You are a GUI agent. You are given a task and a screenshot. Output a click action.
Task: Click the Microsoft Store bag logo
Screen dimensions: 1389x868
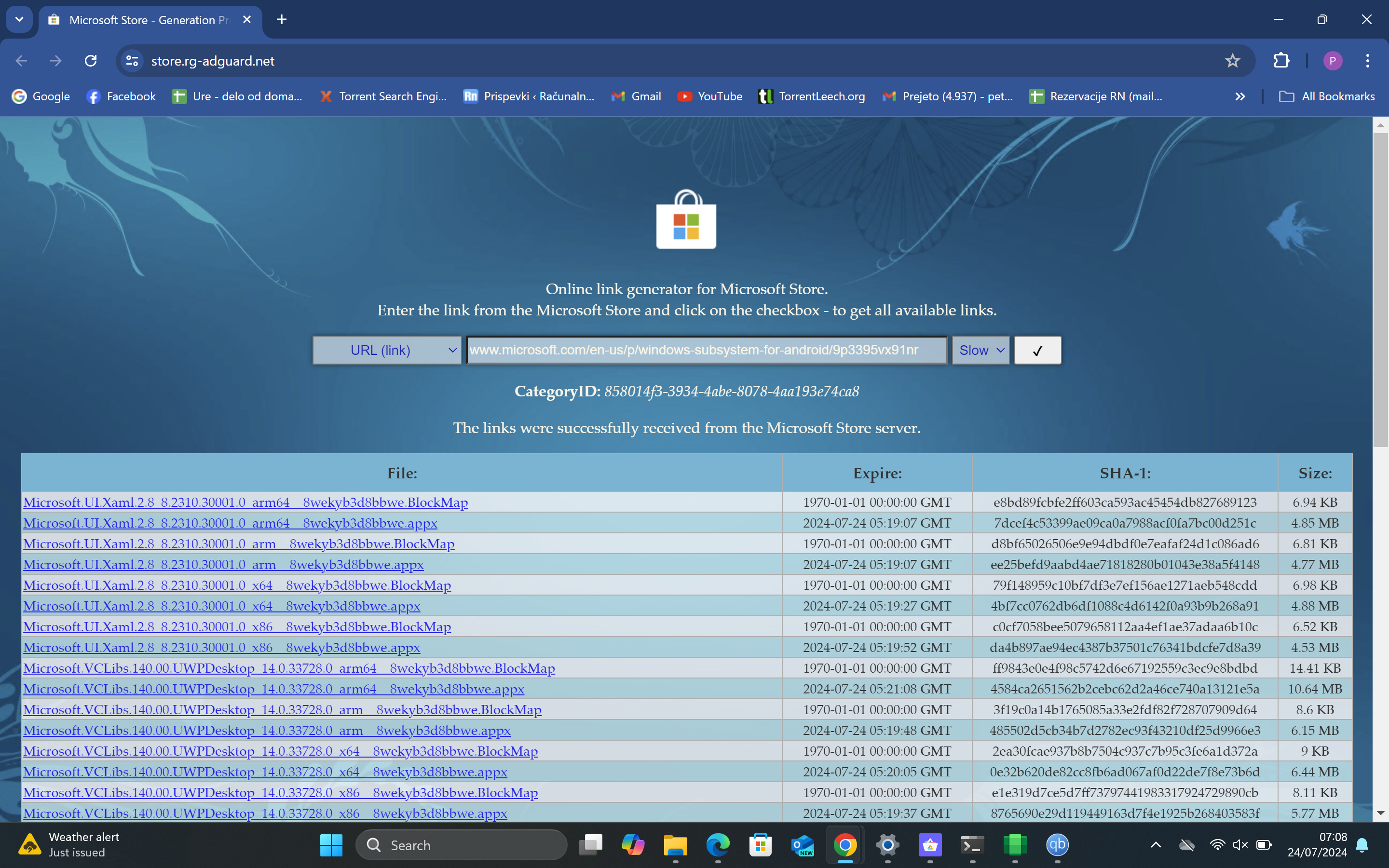coord(686,220)
